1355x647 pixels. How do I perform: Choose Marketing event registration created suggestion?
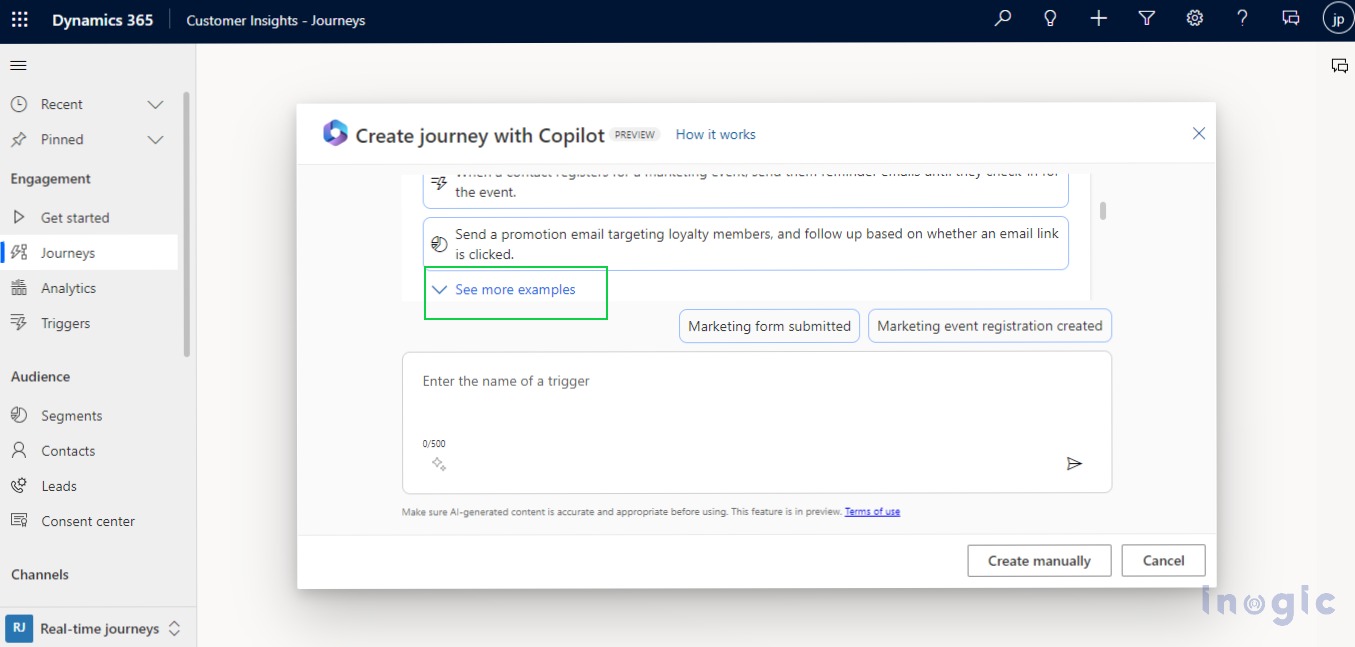[x=989, y=326]
